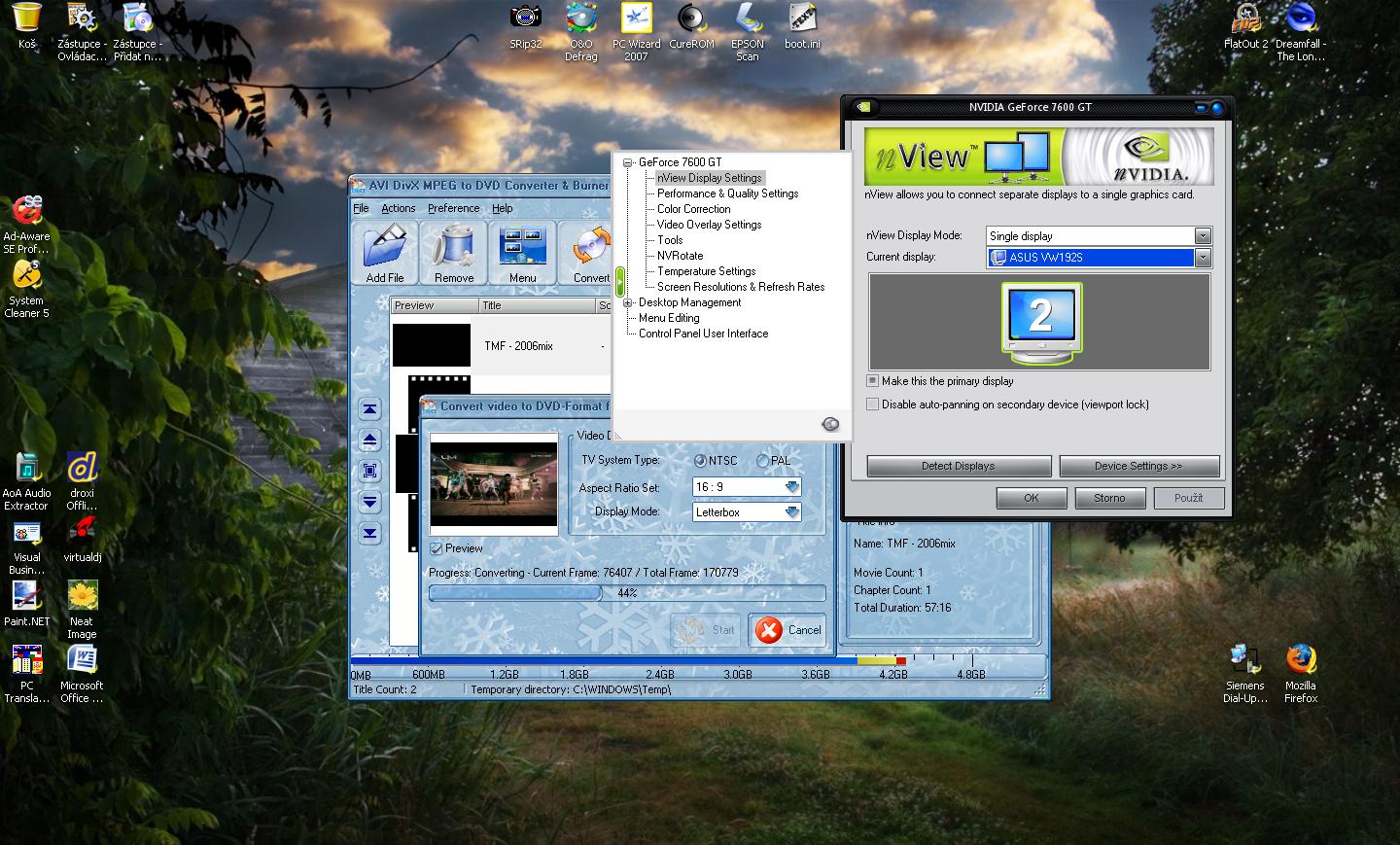Click OK in the NVIDIA dialog

pyautogui.click(x=1032, y=498)
